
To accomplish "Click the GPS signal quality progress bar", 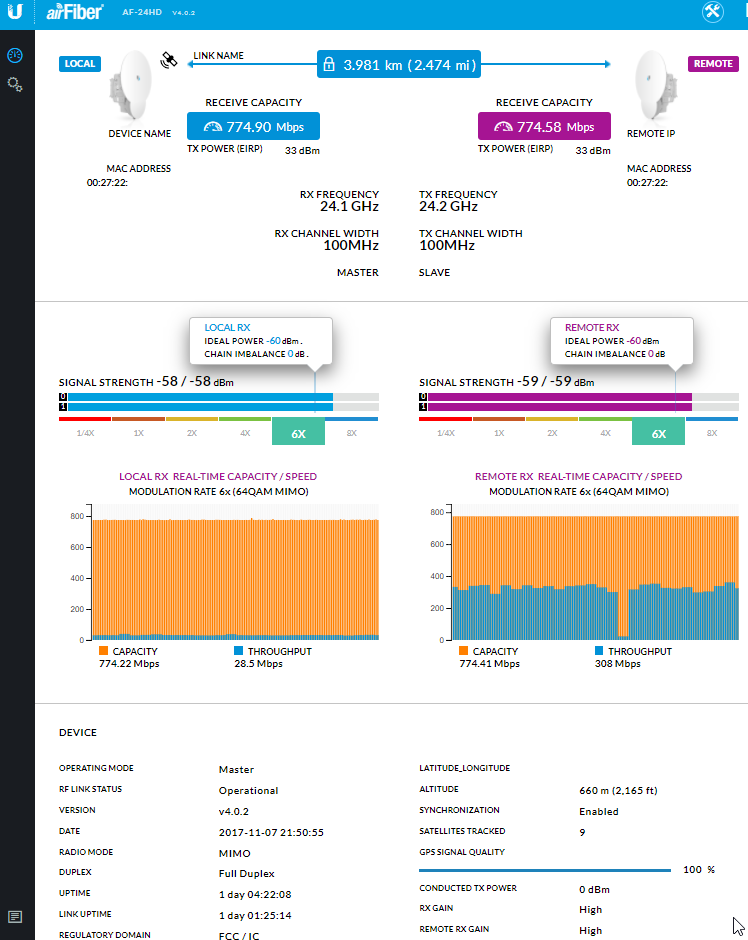I will click(x=545, y=870).
